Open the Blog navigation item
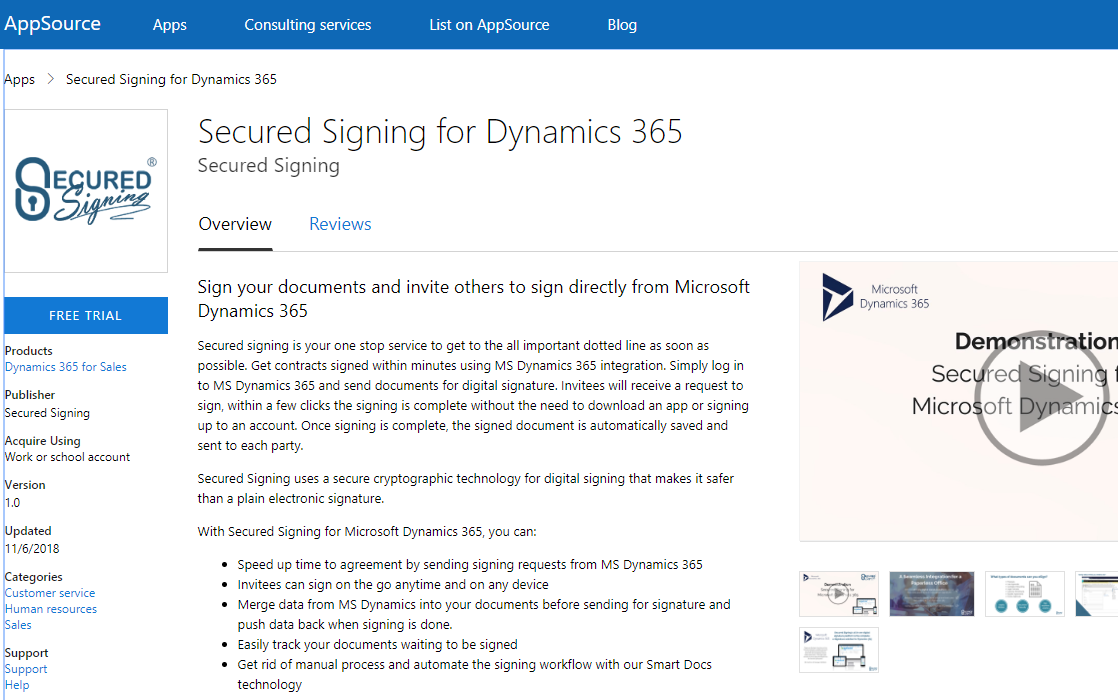 coord(622,25)
